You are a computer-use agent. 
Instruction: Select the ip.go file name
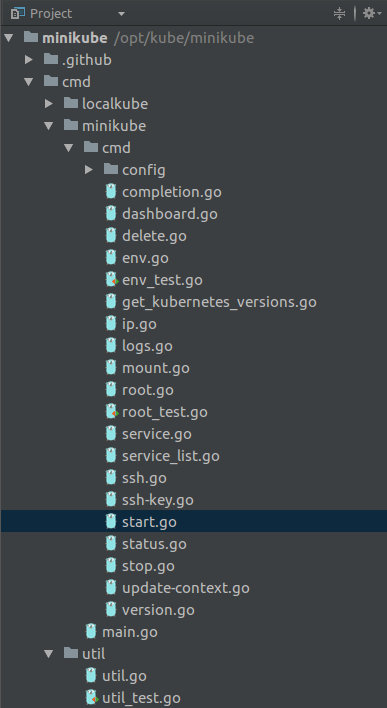[x=139, y=324]
